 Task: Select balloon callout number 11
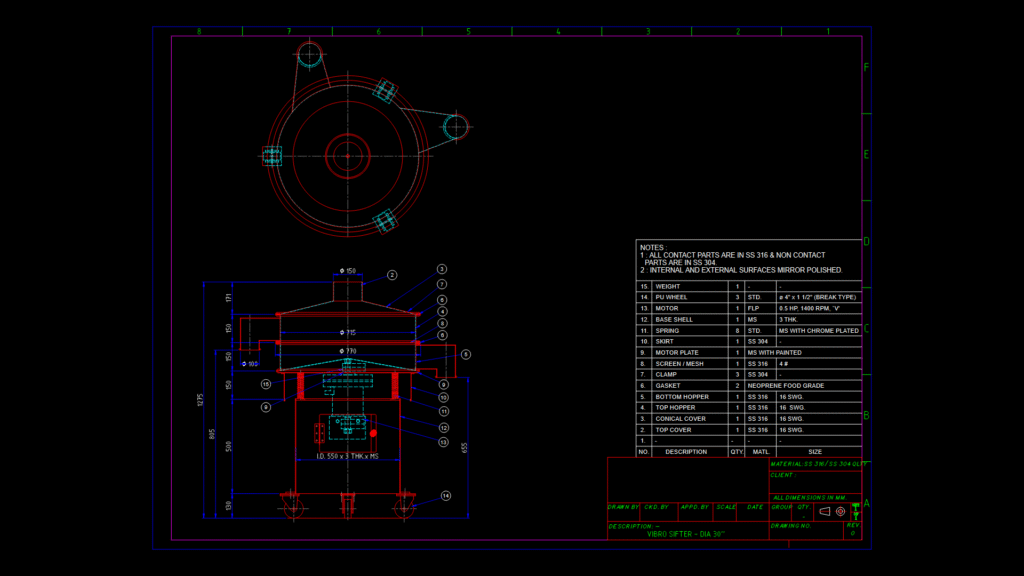pyautogui.click(x=444, y=411)
